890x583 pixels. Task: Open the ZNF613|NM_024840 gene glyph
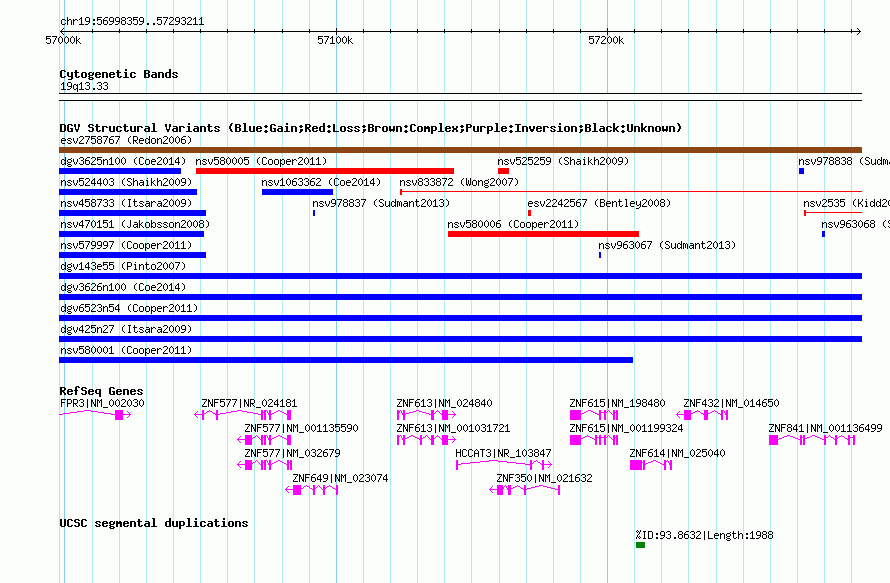[x=426, y=415]
